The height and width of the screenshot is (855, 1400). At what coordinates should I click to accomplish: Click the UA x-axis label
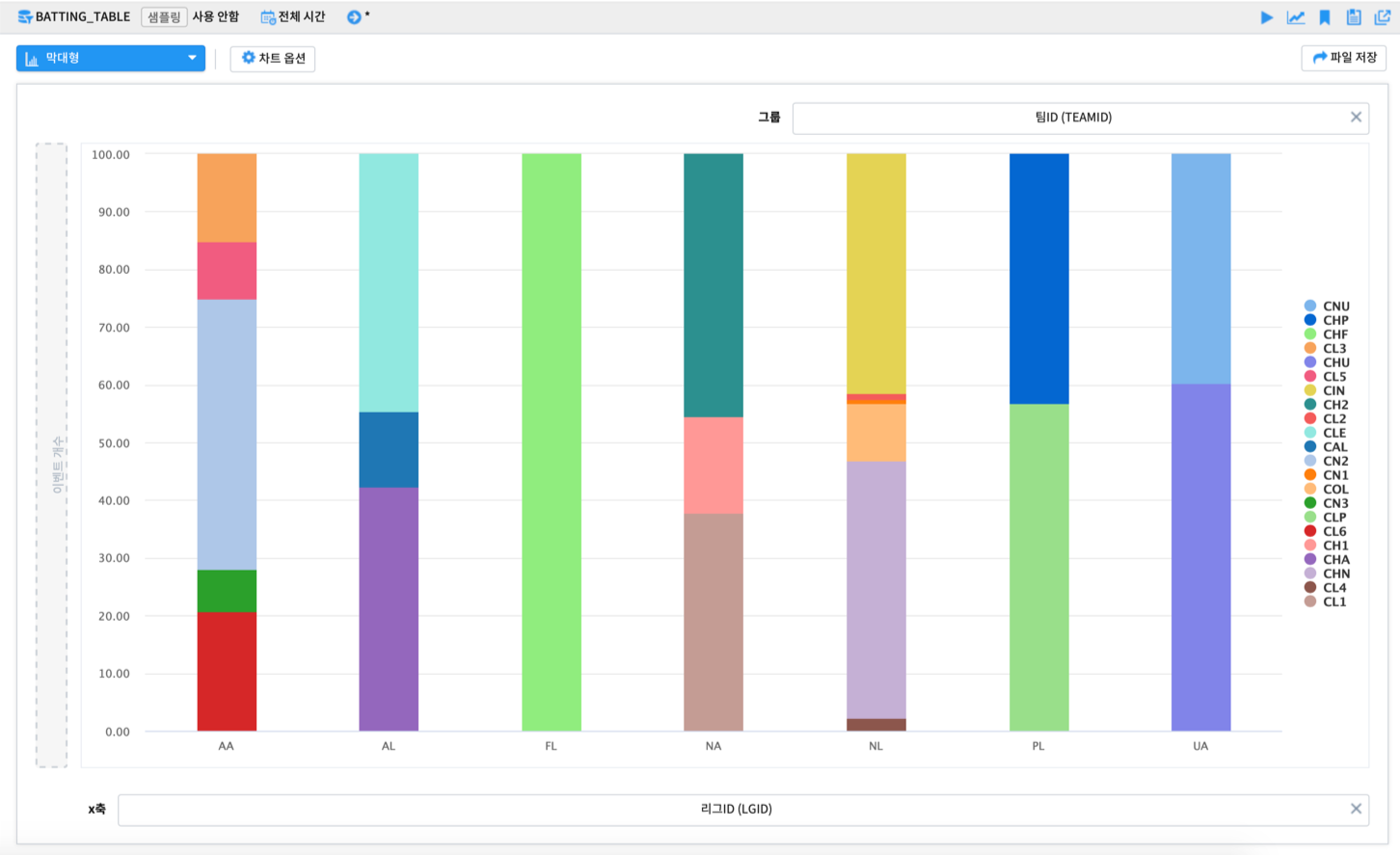[1201, 746]
